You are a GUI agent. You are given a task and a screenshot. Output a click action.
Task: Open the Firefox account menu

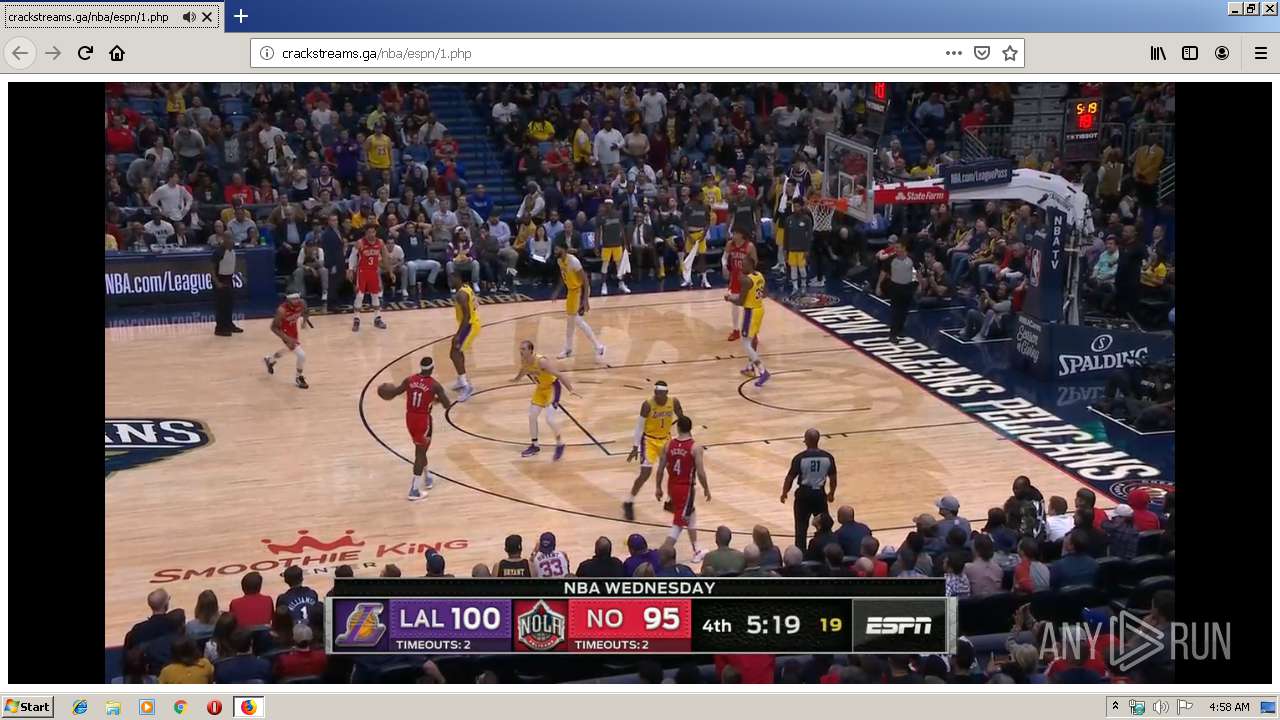coord(1222,53)
